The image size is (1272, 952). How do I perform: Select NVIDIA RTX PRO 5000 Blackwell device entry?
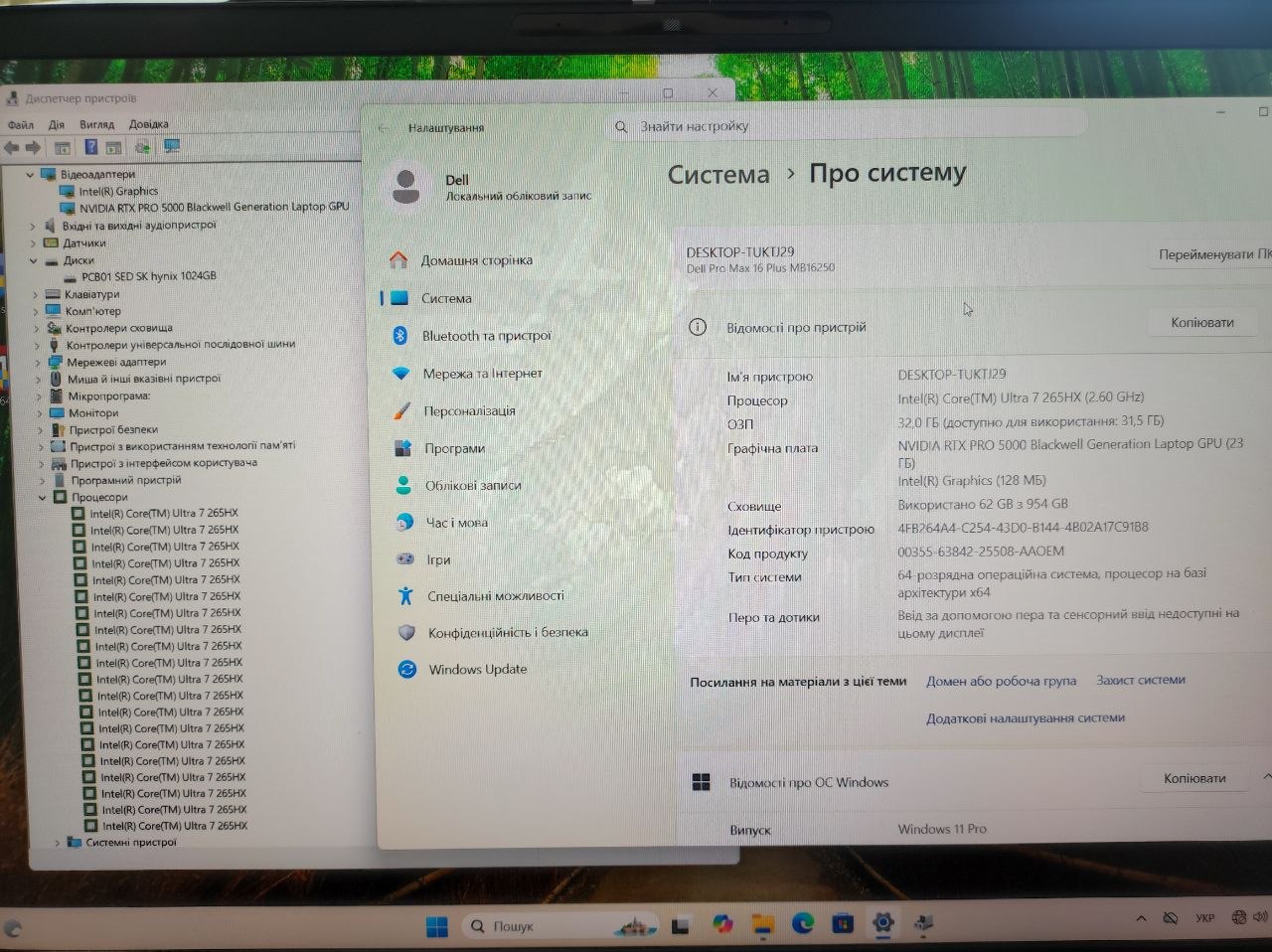(215, 207)
